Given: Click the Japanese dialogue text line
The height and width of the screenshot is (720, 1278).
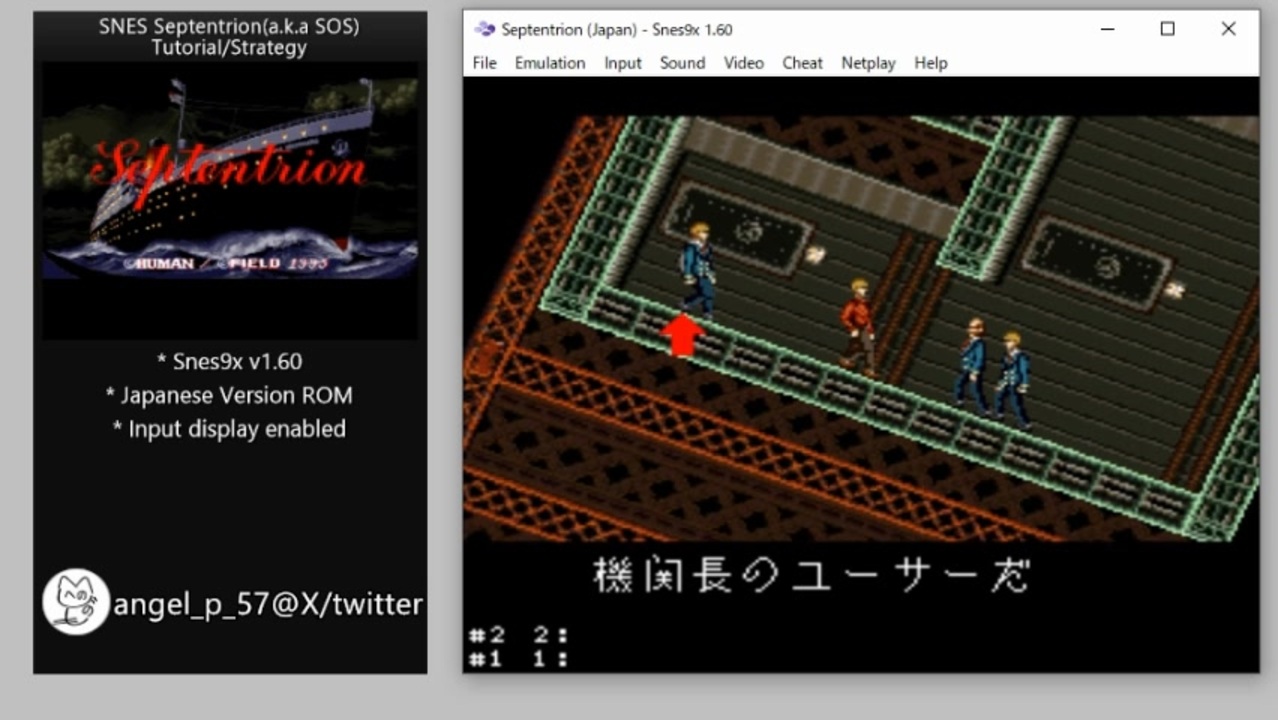Looking at the screenshot, I should coord(811,575).
